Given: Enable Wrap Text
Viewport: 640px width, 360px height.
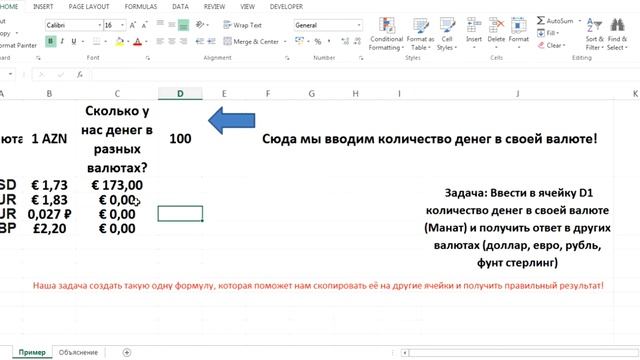Looking at the screenshot, I should click(x=242, y=25).
